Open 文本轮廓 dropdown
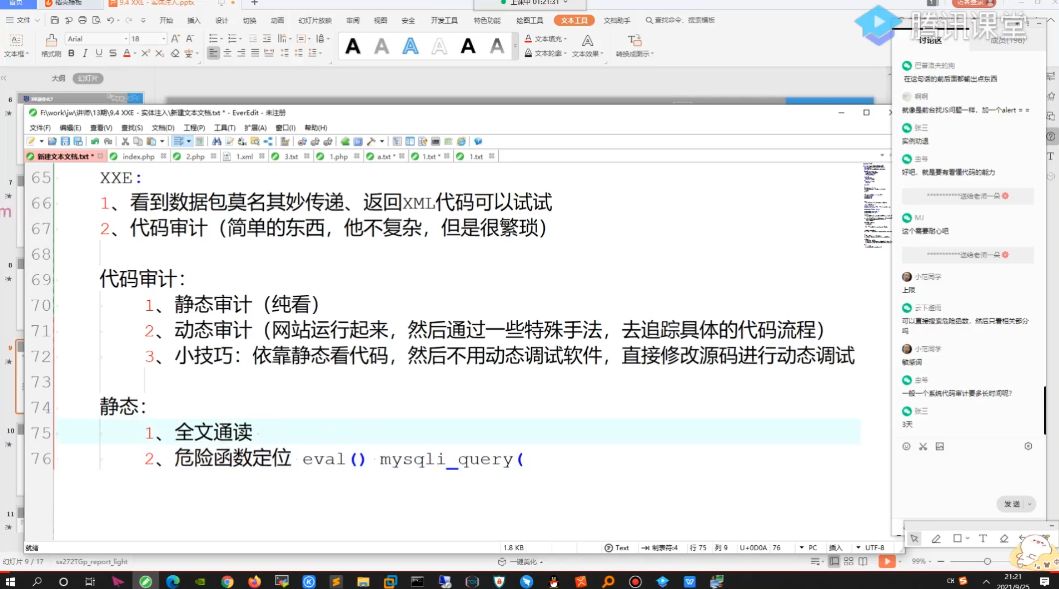 [546, 53]
